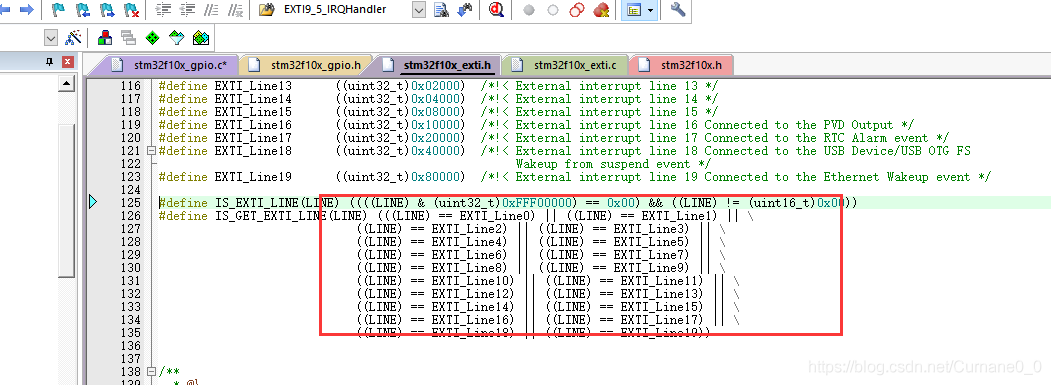This screenshot has height=385, width=1051.
Task: Open the project window layout button
Action: tap(633, 10)
